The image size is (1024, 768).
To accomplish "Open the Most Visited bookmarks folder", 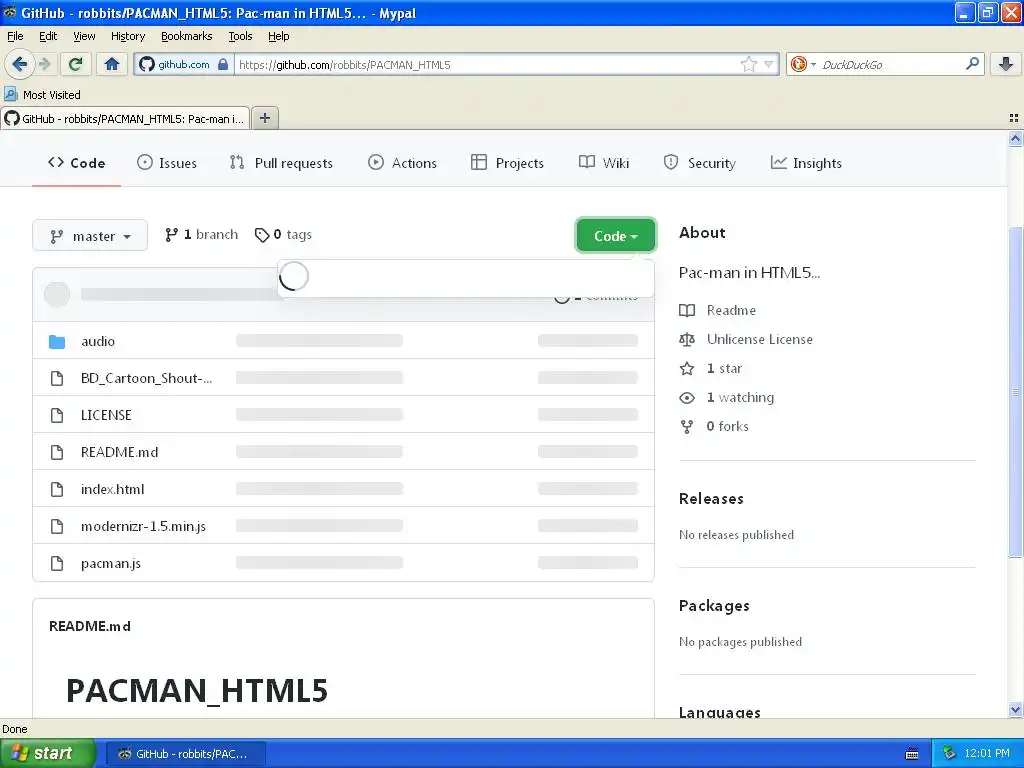I will [x=42, y=95].
